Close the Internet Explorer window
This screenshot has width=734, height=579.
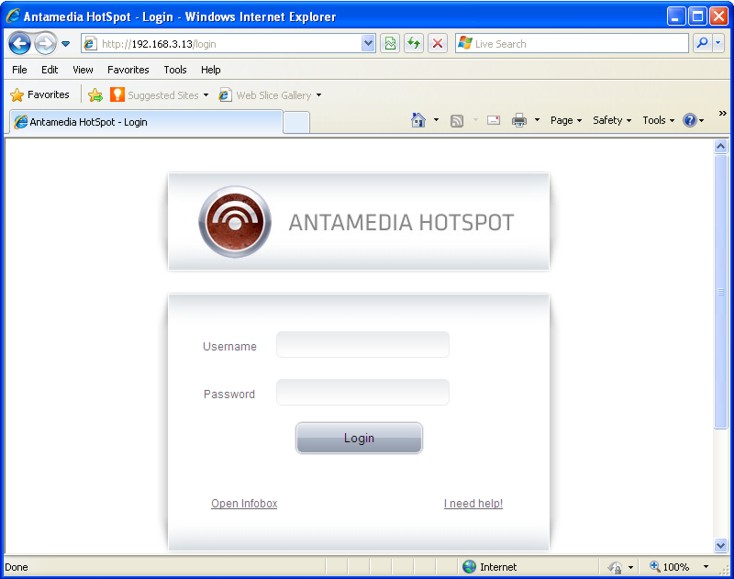pos(719,16)
